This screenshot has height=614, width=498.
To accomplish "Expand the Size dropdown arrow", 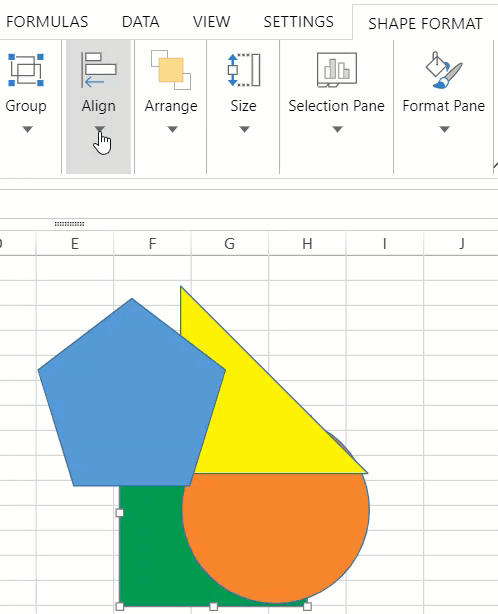I will tap(244, 129).
